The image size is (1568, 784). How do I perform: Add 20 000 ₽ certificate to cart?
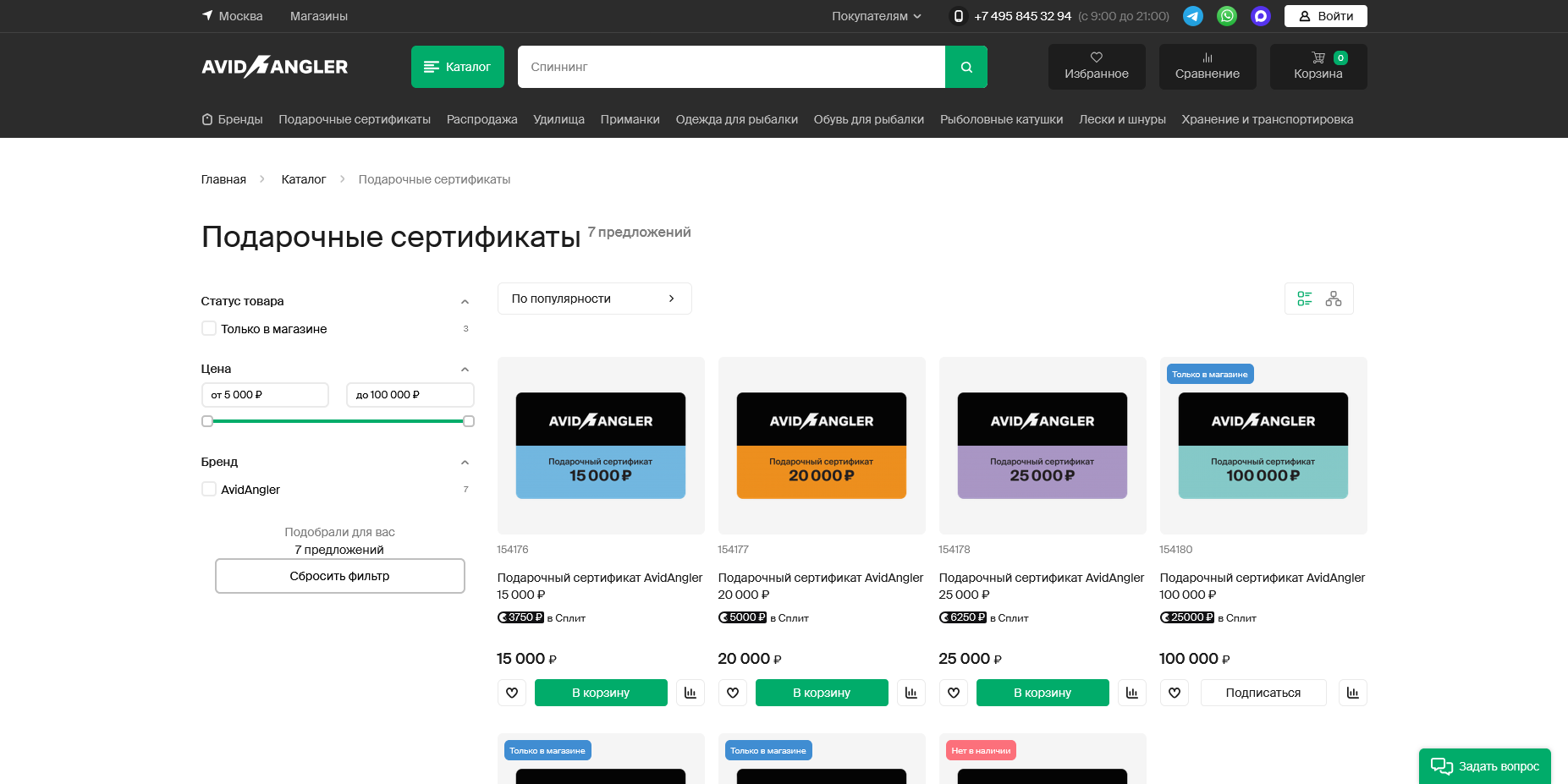click(x=822, y=693)
